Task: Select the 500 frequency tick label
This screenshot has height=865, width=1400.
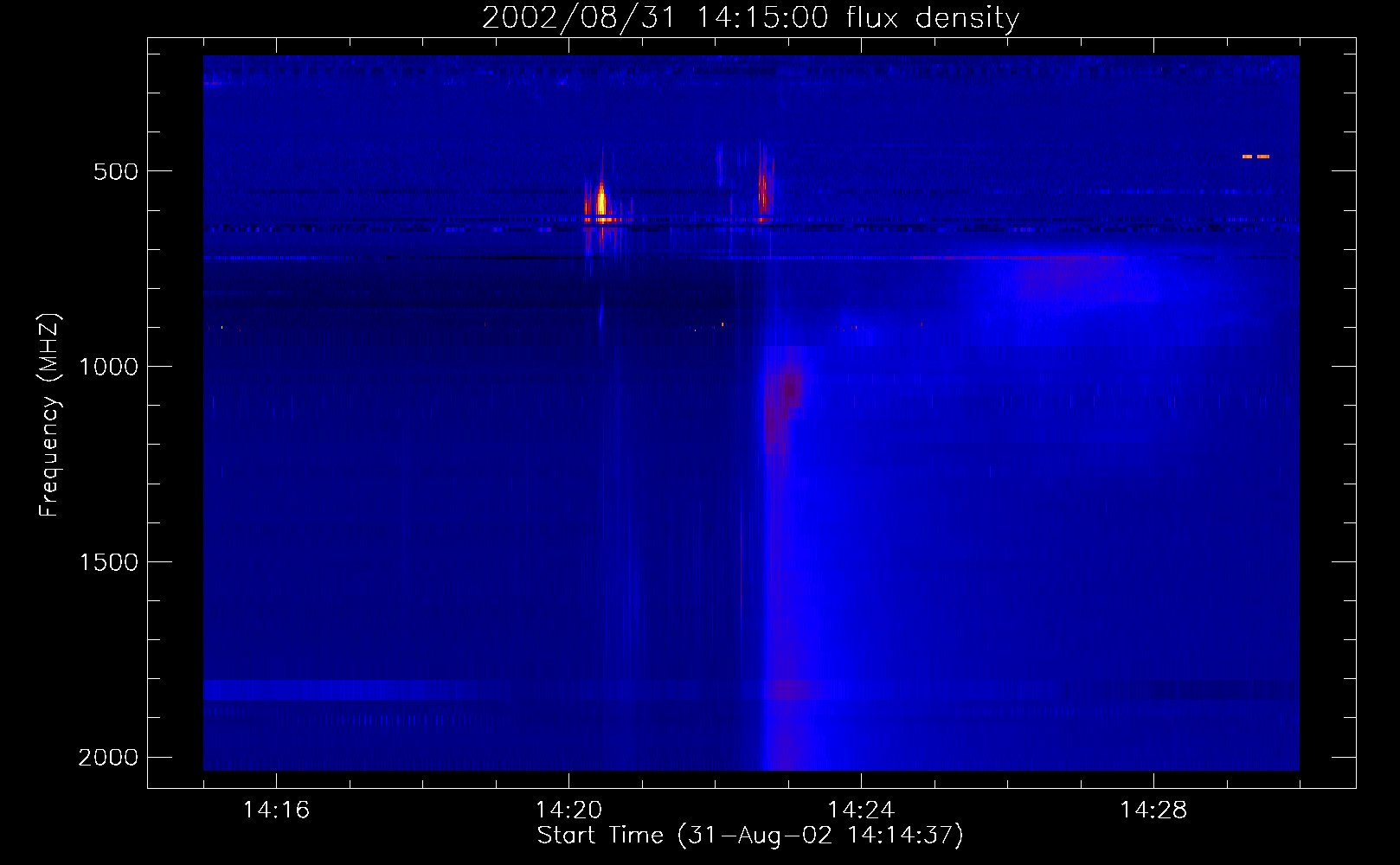Action: [x=116, y=171]
